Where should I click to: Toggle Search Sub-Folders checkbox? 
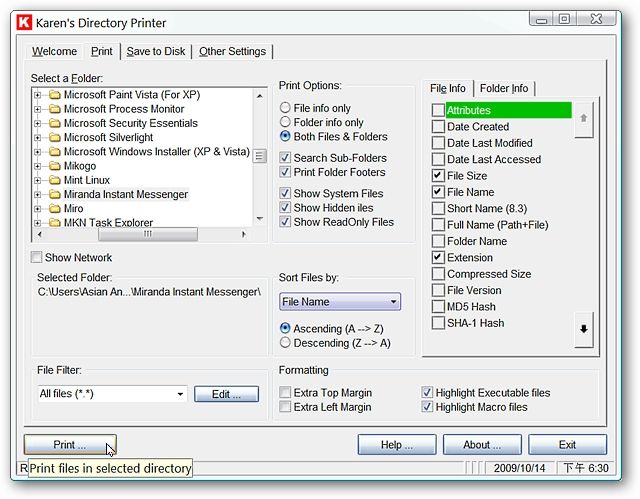tap(285, 157)
